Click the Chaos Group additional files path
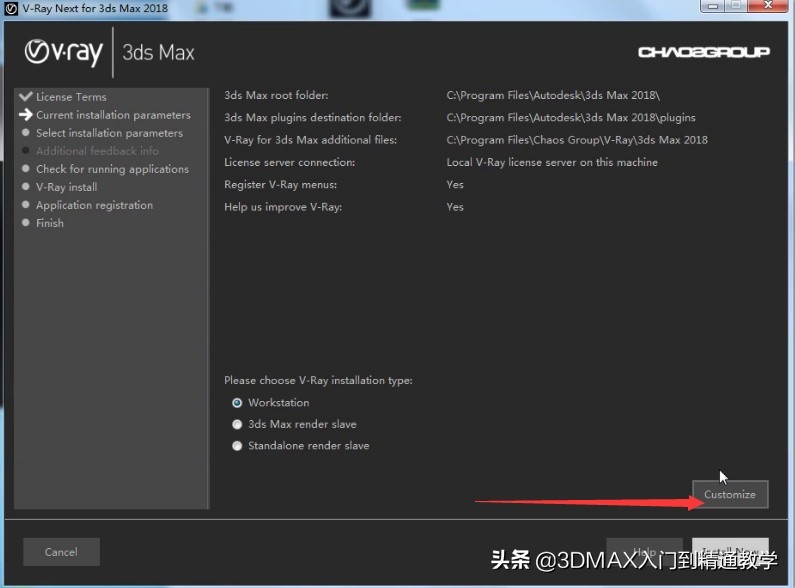Viewport: 795px width, 588px height. [x=577, y=140]
